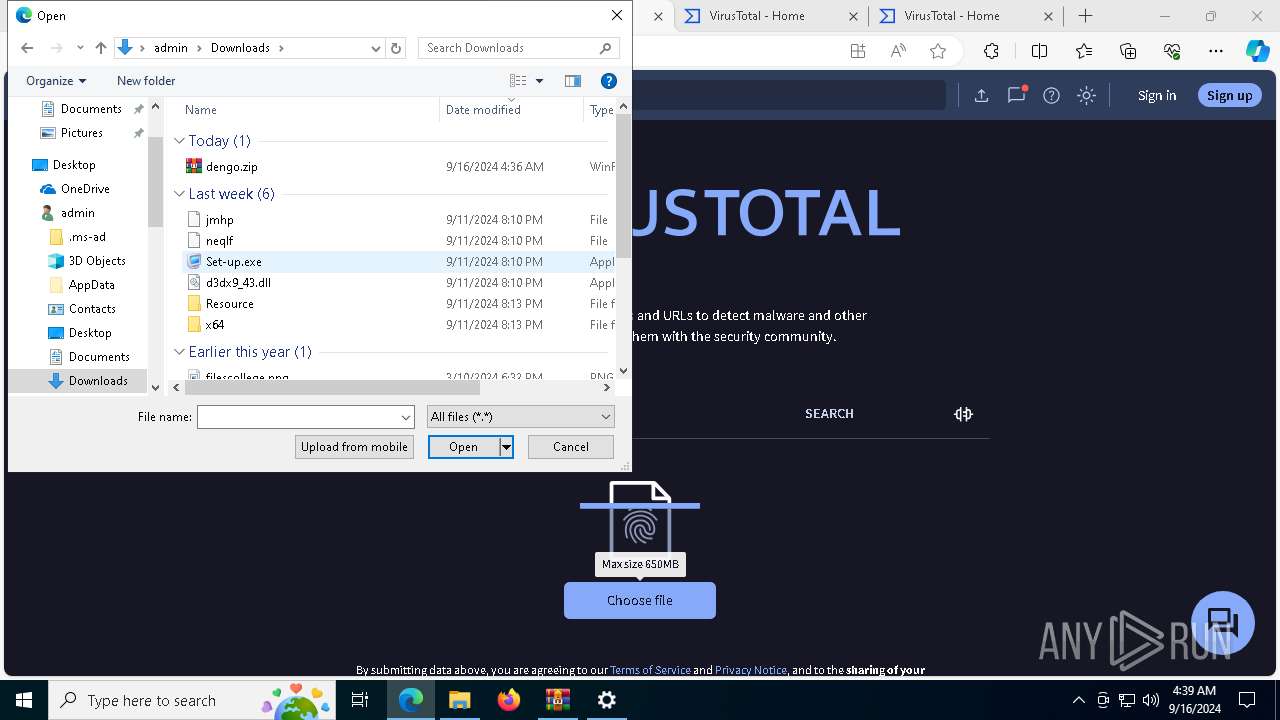Open Settings gear in the taskbar

pyautogui.click(x=606, y=700)
